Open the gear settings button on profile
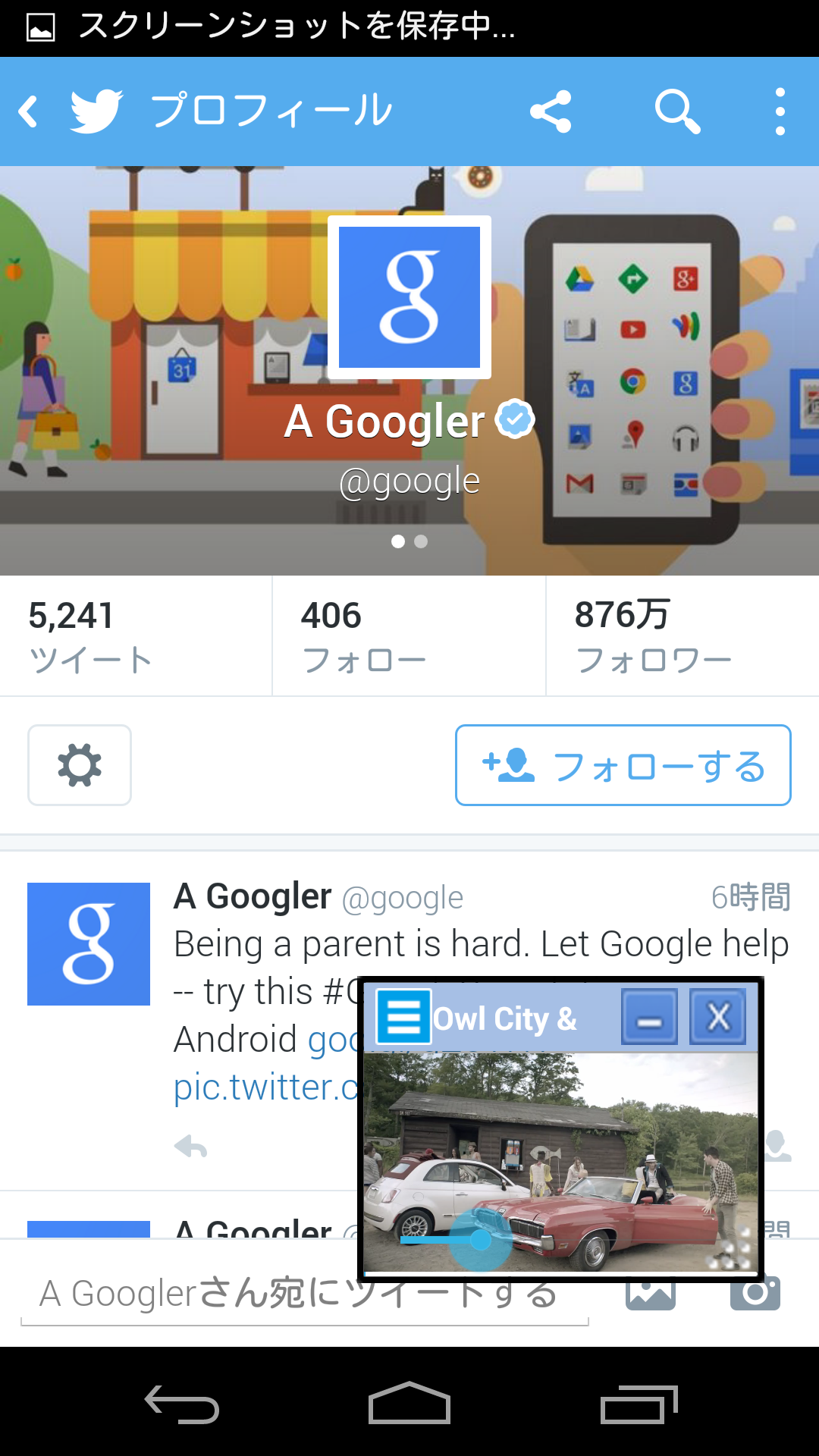Viewport: 819px width, 1456px height. [80, 765]
